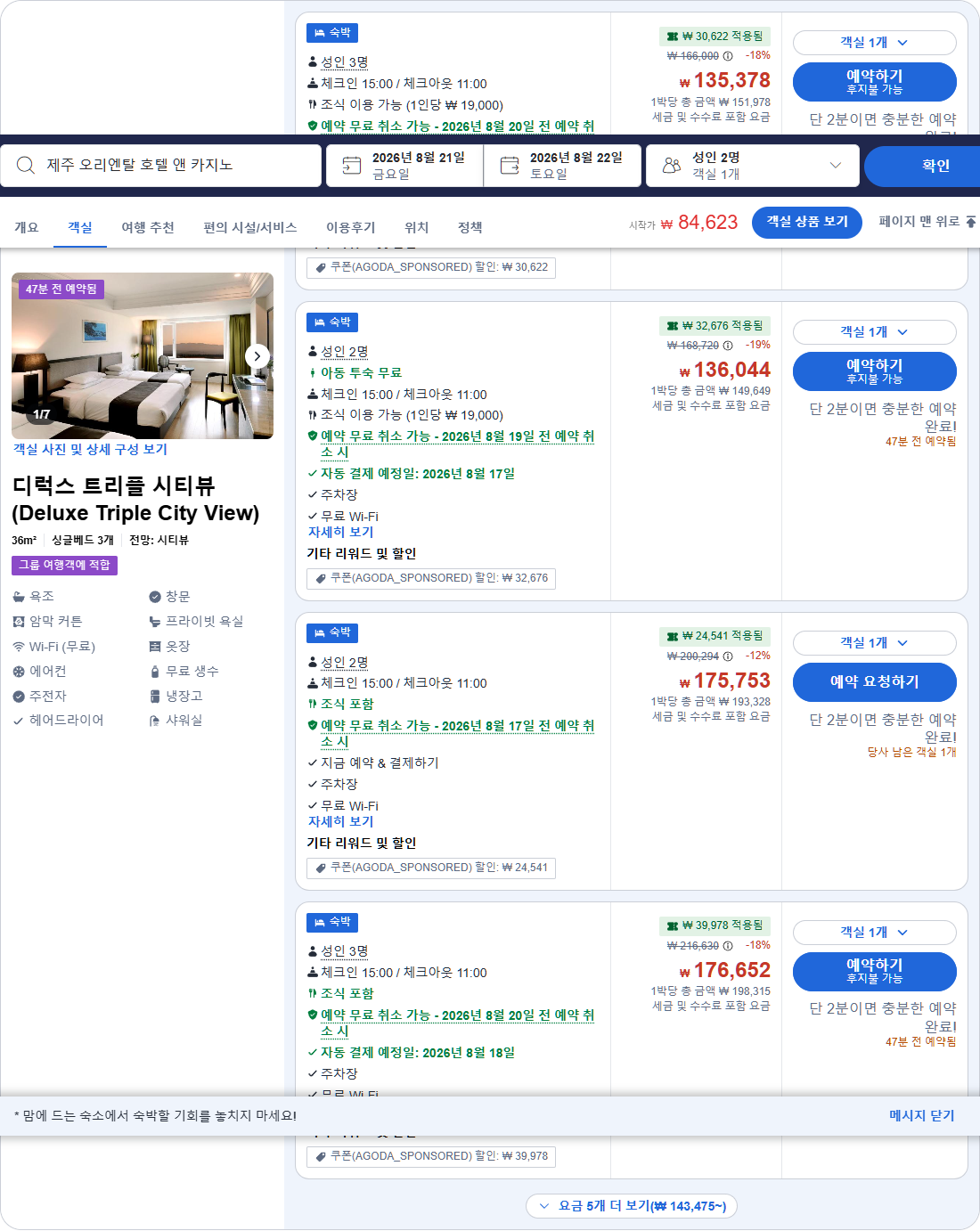This screenshot has width=980, height=1231.
Task: Click the bottle icon next to 무료 생수
Action: [155, 672]
